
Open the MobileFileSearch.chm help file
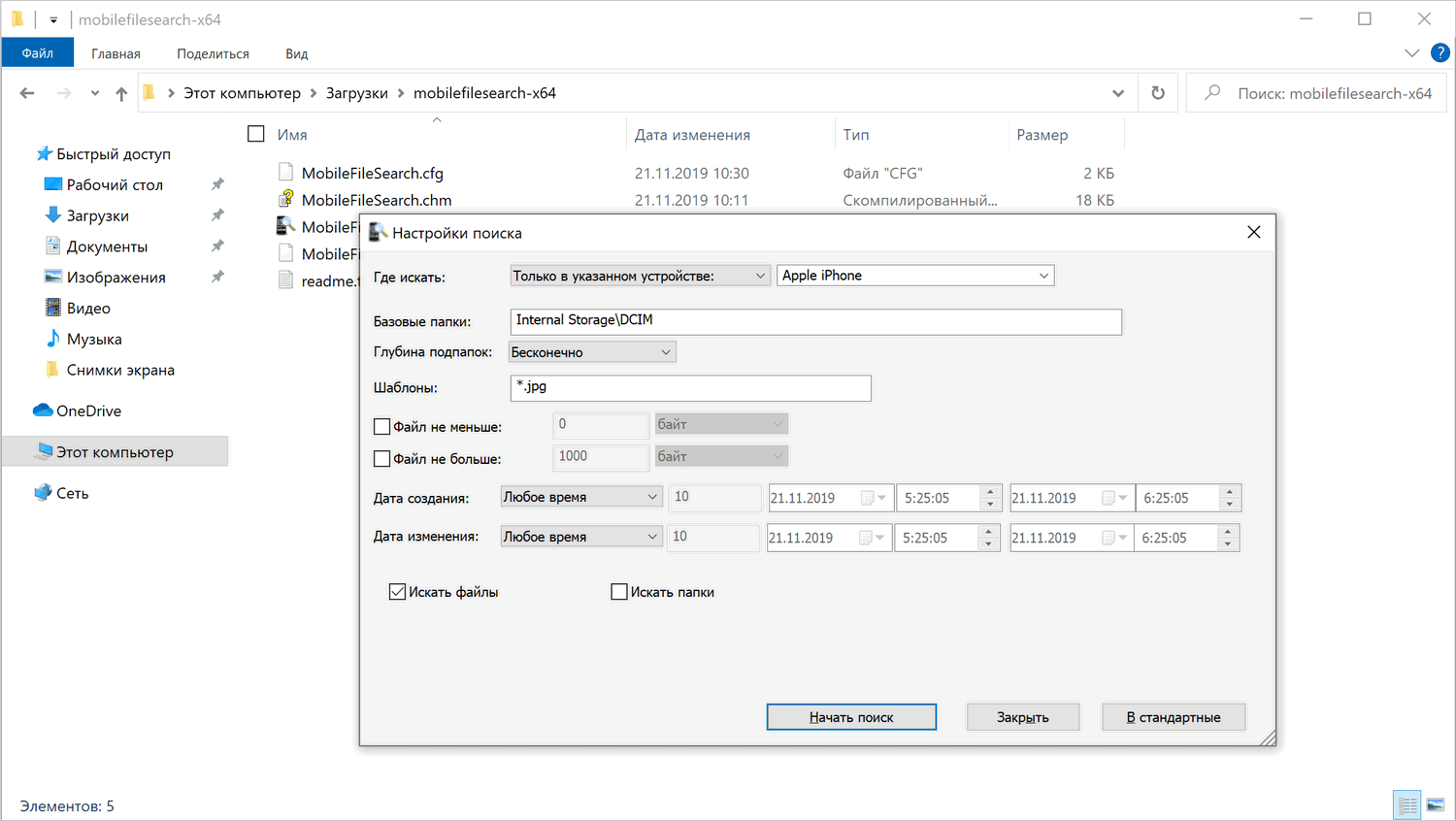[x=377, y=199]
